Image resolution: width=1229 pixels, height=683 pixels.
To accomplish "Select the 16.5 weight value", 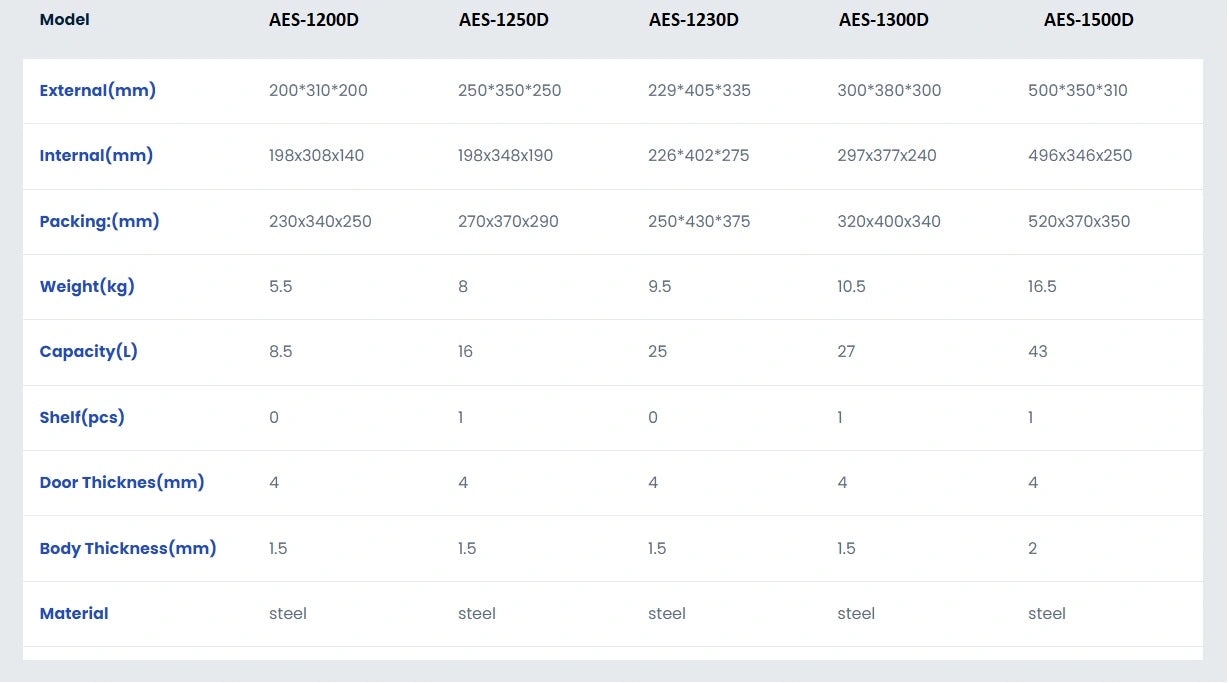I will pos(1042,287).
